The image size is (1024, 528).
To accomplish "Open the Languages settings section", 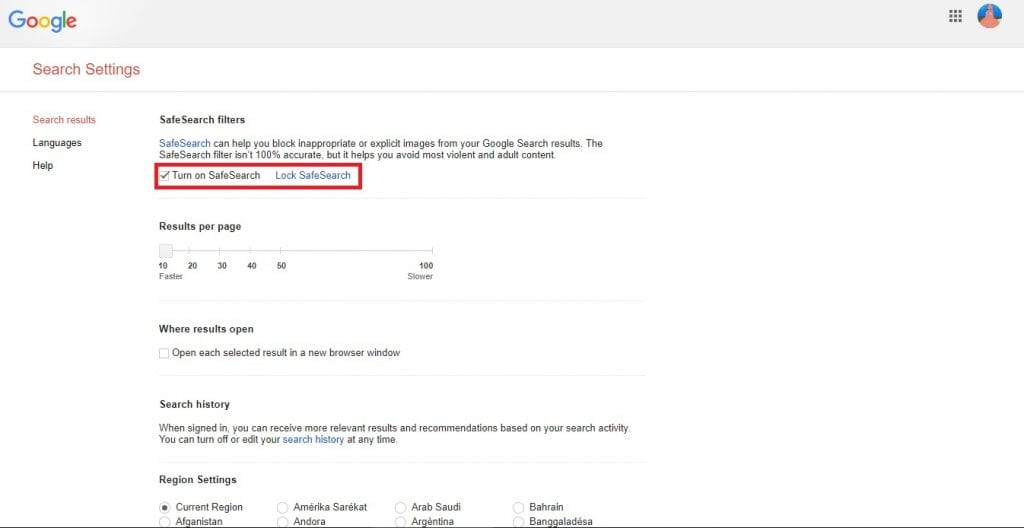I will pyautogui.click(x=57, y=142).
